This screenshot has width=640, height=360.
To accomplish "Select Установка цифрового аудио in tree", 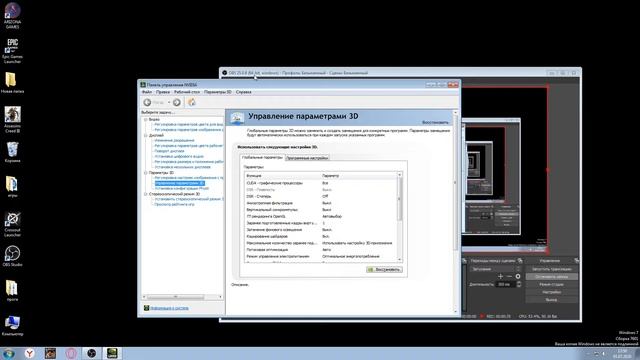I will (179, 156).
